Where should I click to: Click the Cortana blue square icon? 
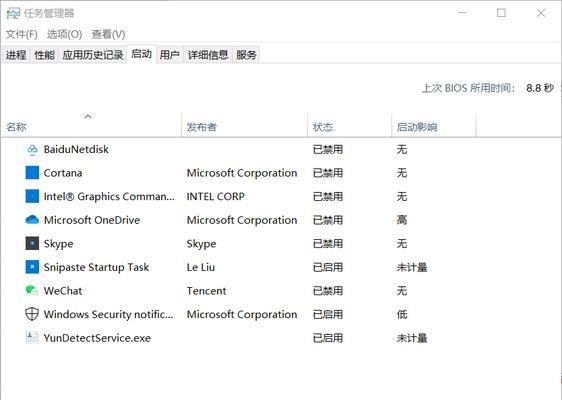click(x=32, y=173)
